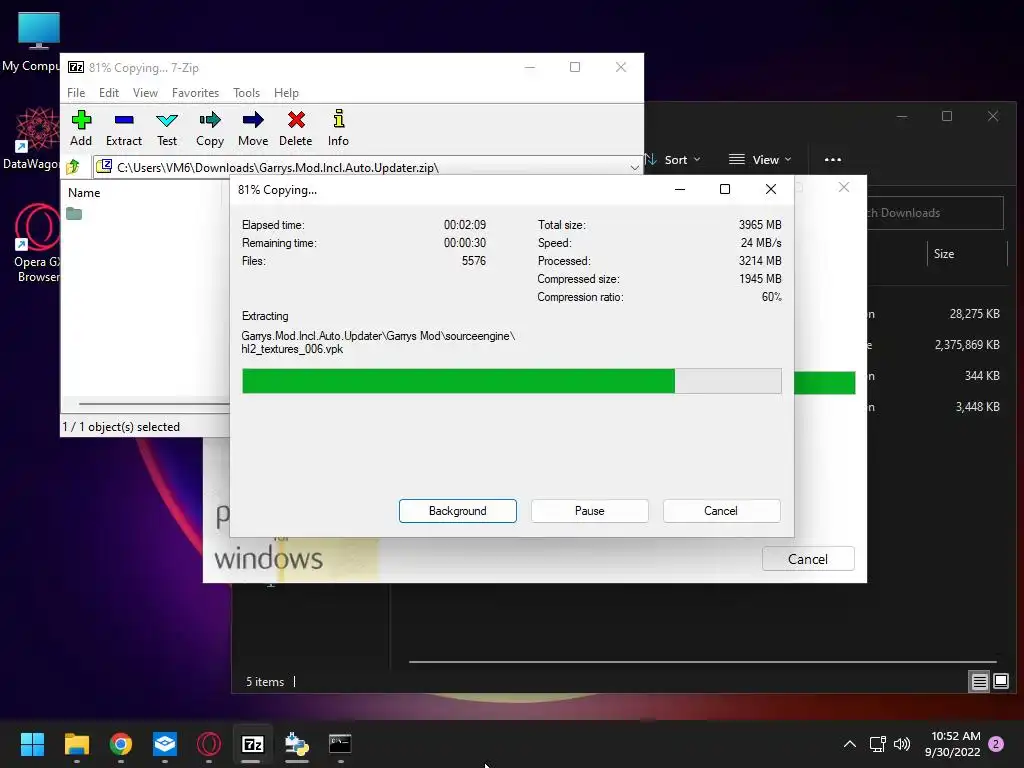Click Explorer horizontal scrollbar
This screenshot has height=768, width=1024.
point(702,662)
